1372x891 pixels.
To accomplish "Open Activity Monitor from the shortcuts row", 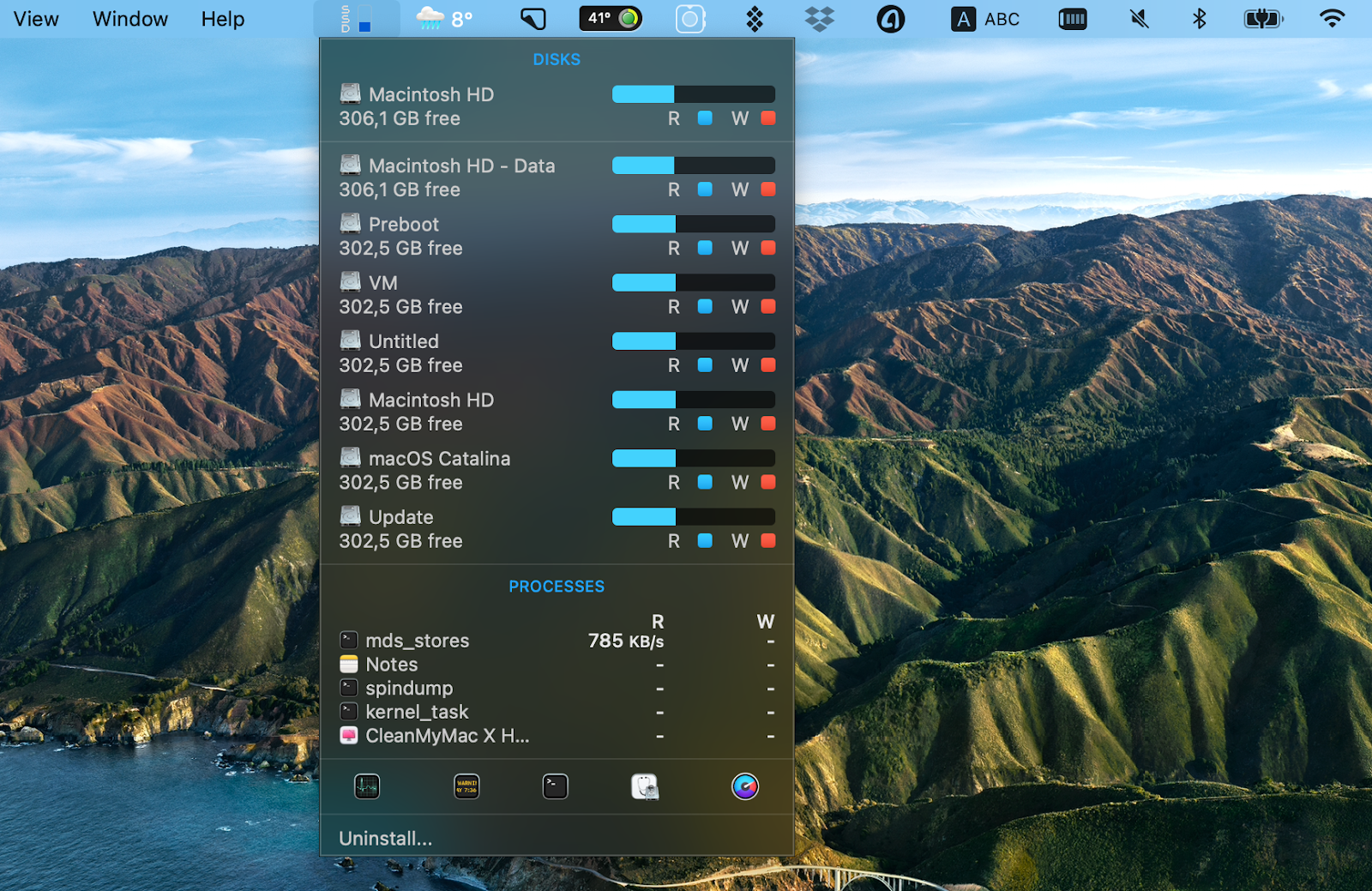I will (367, 786).
